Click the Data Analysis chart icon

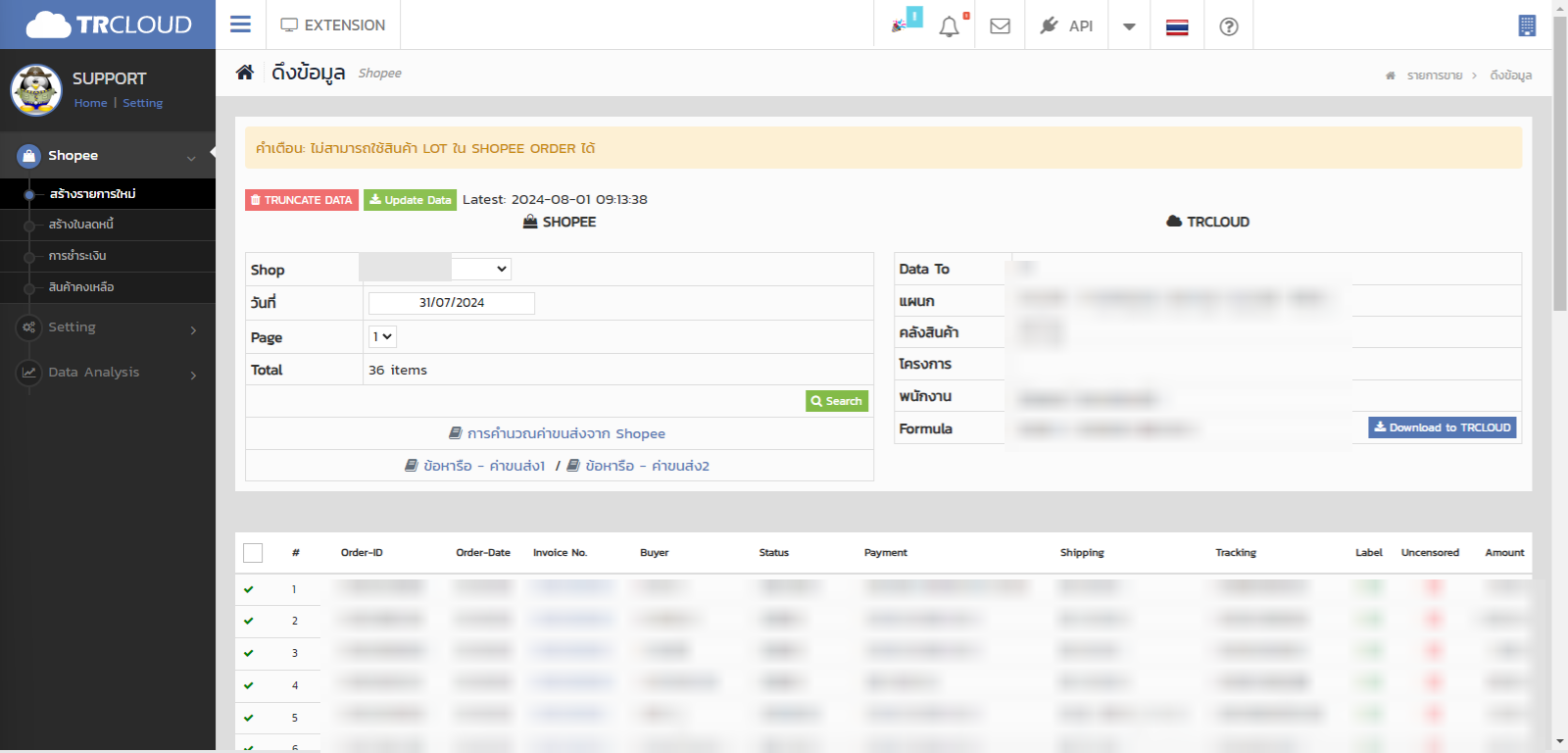pyautogui.click(x=29, y=373)
